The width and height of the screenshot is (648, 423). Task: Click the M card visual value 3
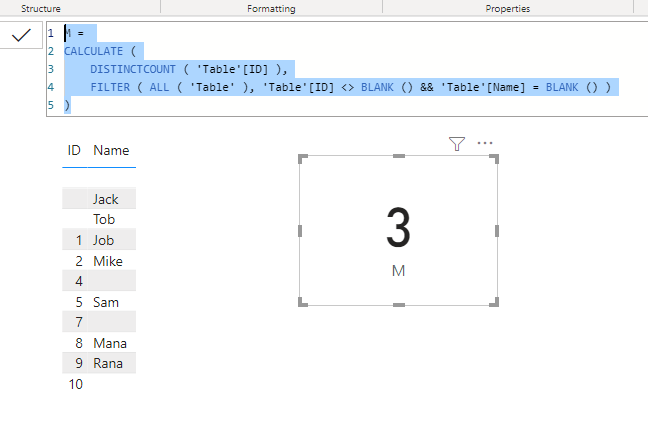click(398, 227)
